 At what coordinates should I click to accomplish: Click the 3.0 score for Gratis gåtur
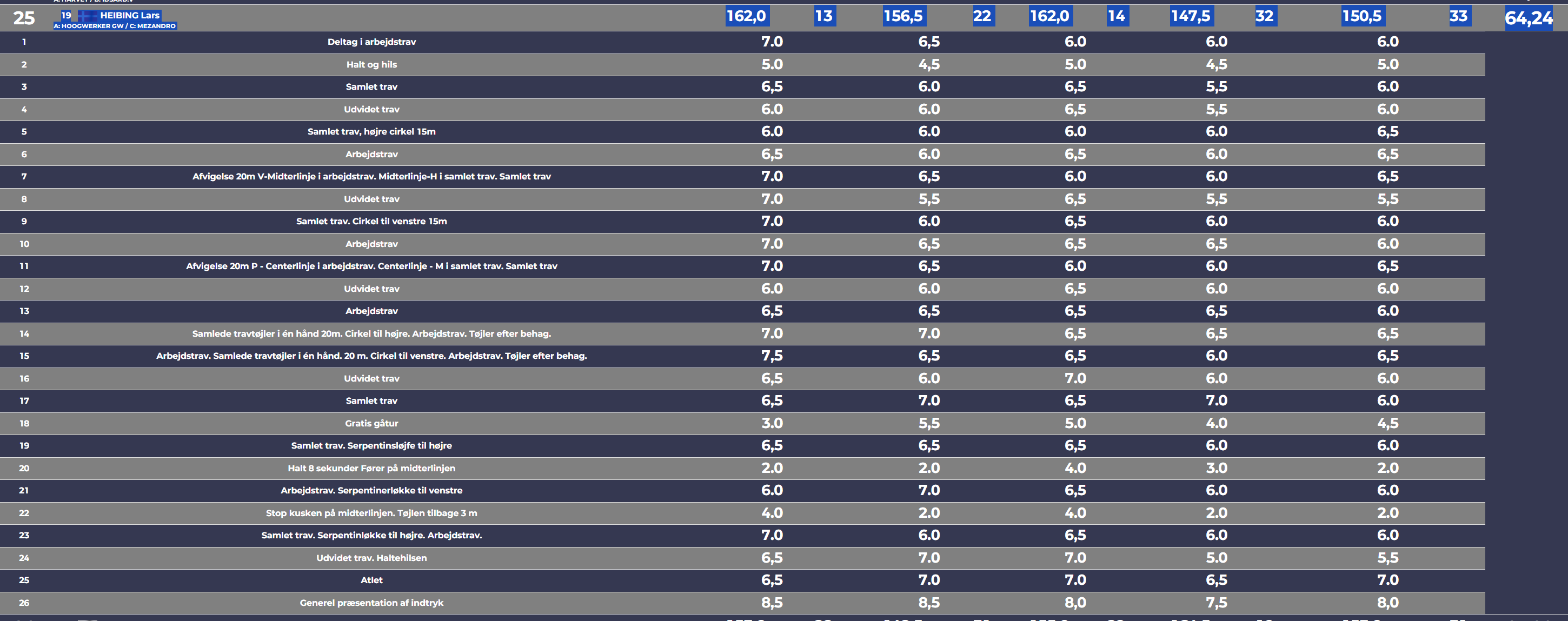(772, 423)
